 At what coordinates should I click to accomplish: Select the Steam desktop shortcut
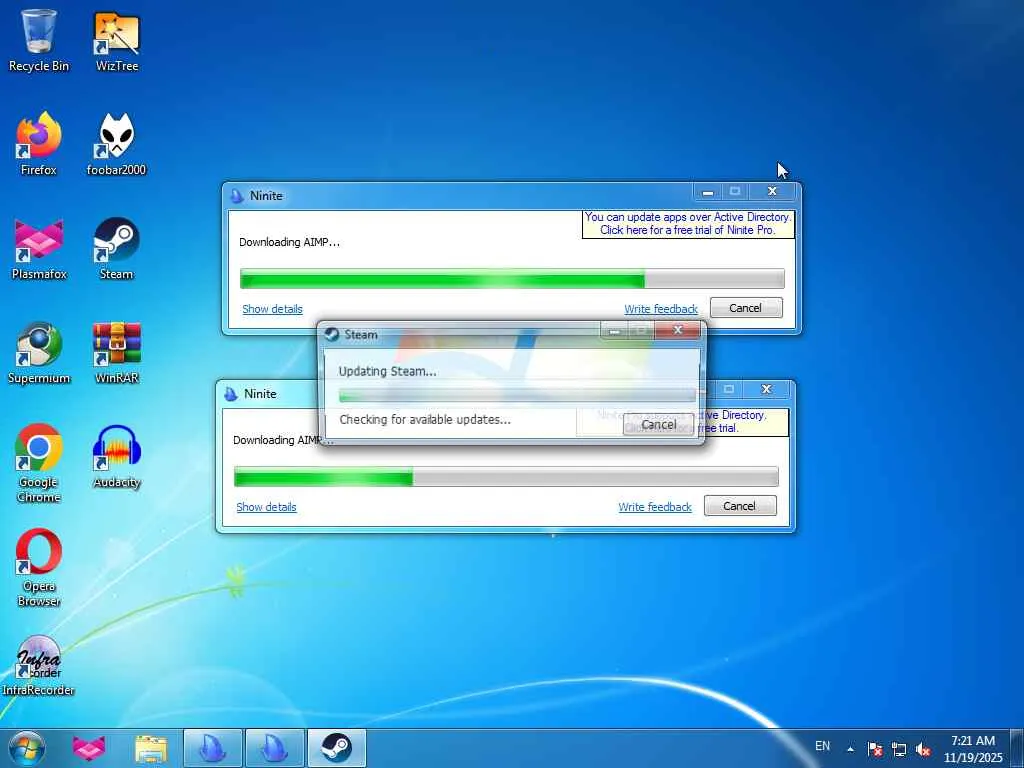116,248
